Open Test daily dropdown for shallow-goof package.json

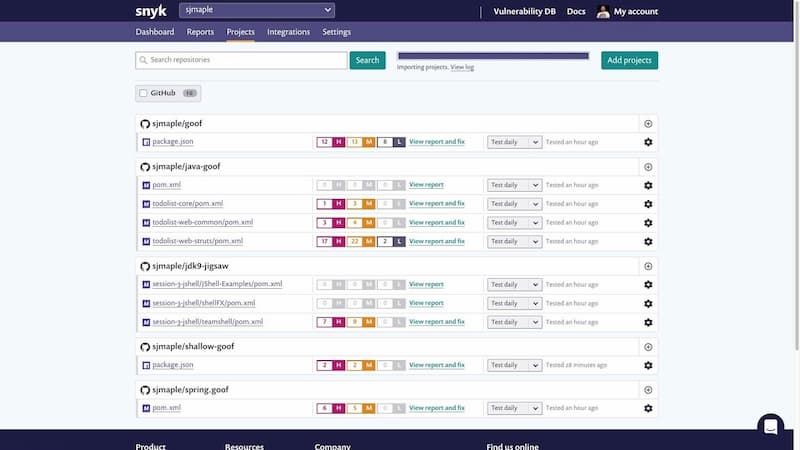pyautogui.click(x=514, y=365)
